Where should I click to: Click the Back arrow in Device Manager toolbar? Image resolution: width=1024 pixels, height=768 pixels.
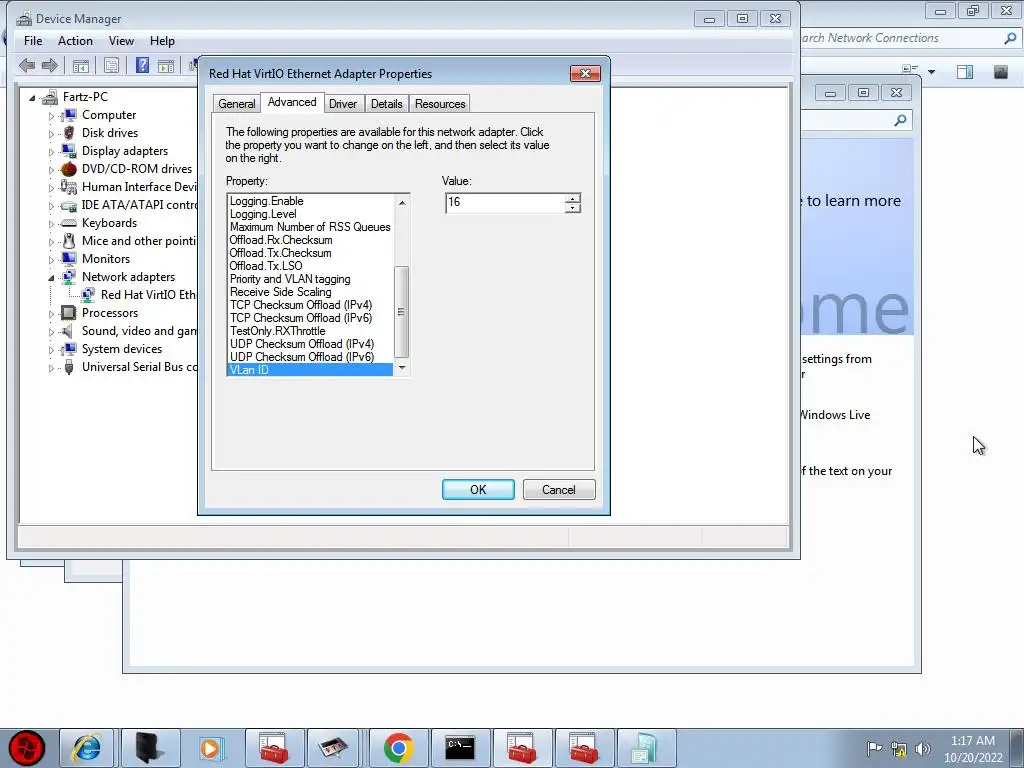[27, 65]
